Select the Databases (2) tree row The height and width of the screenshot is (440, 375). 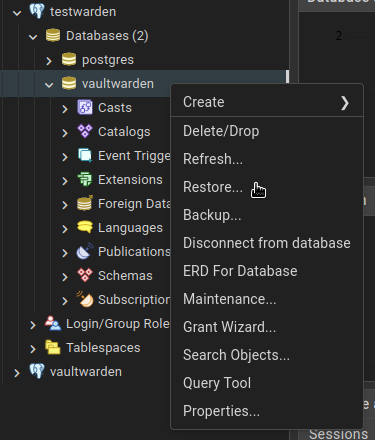click(x=107, y=36)
